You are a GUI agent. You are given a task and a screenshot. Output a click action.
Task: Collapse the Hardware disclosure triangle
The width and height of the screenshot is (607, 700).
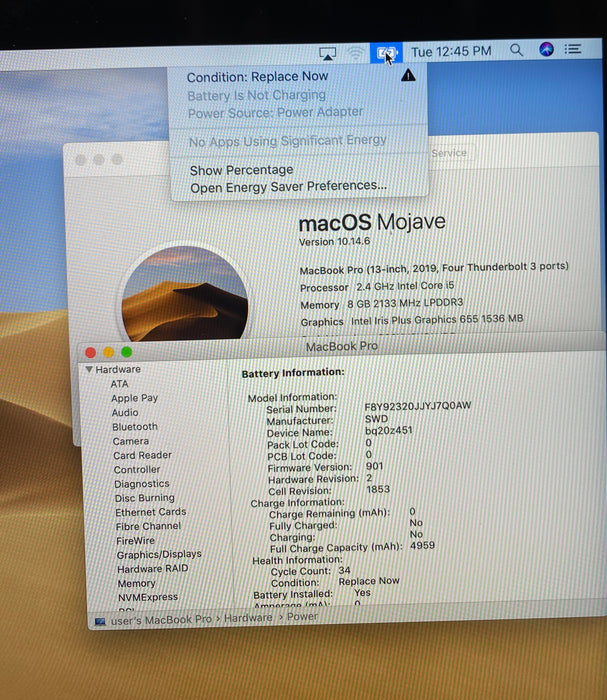(x=89, y=369)
